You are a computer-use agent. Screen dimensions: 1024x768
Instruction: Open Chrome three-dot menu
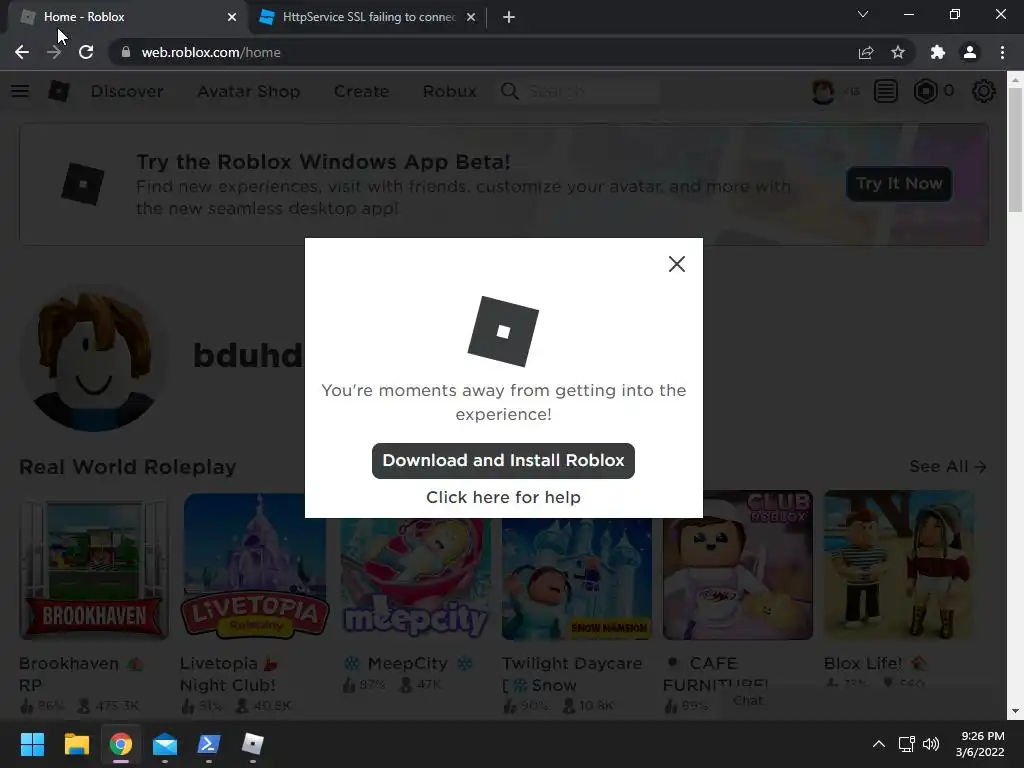click(1002, 52)
